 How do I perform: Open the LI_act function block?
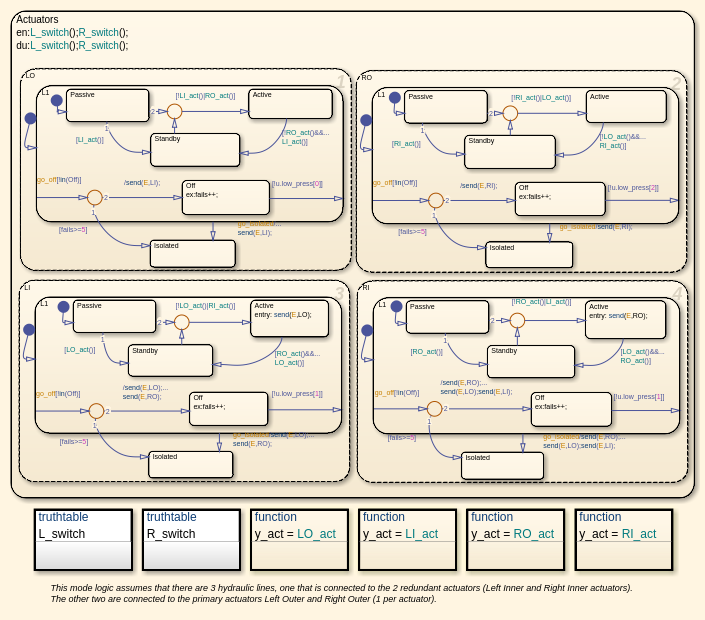click(x=407, y=540)
